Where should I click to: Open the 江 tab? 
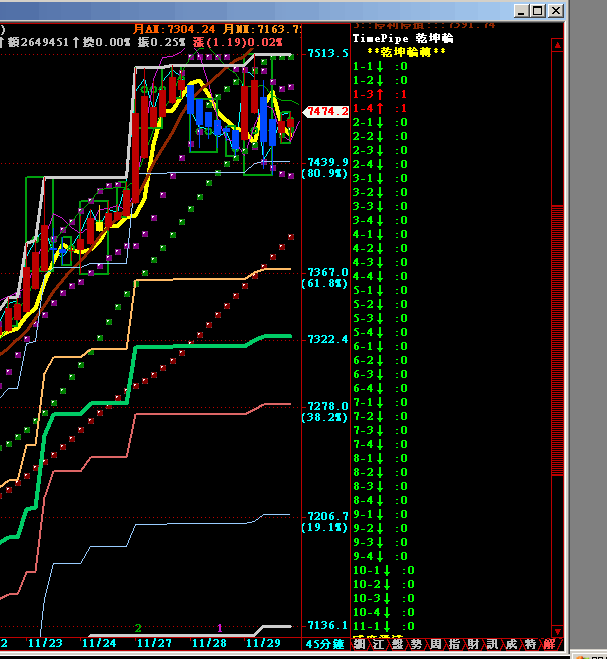[376, 645]
